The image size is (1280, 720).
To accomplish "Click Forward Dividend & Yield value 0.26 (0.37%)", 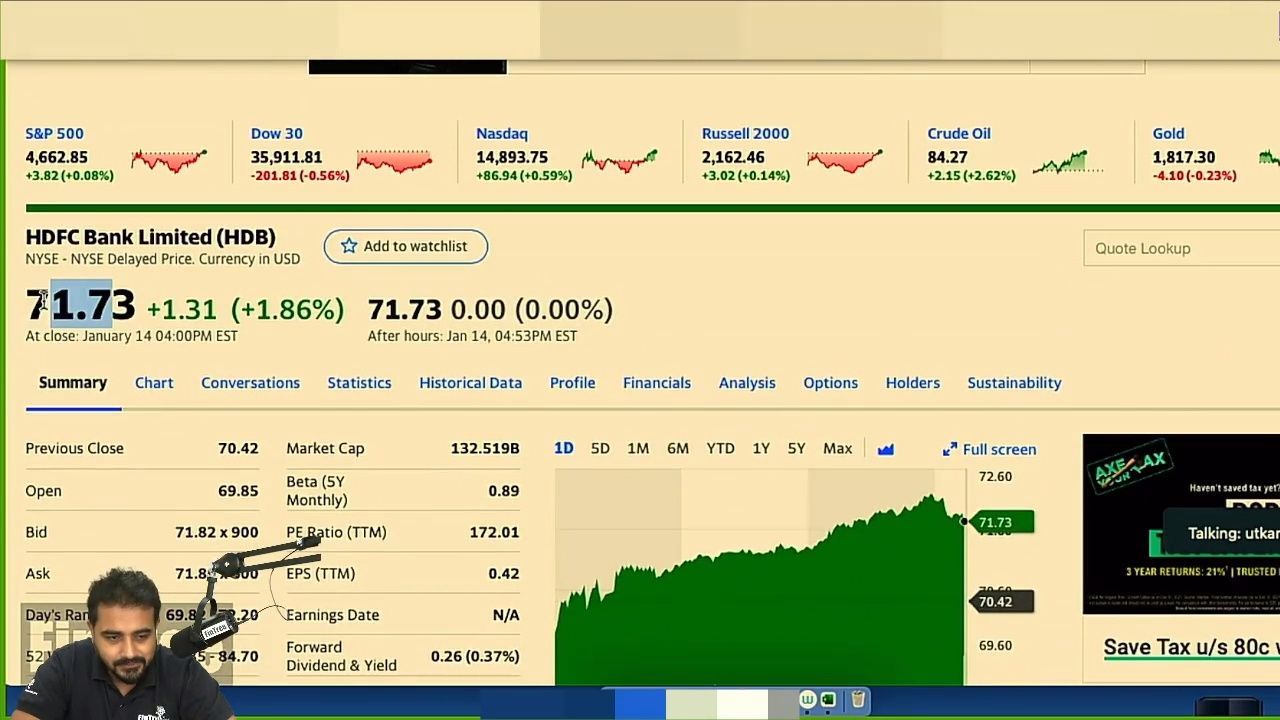I will [x=475, y=657].
